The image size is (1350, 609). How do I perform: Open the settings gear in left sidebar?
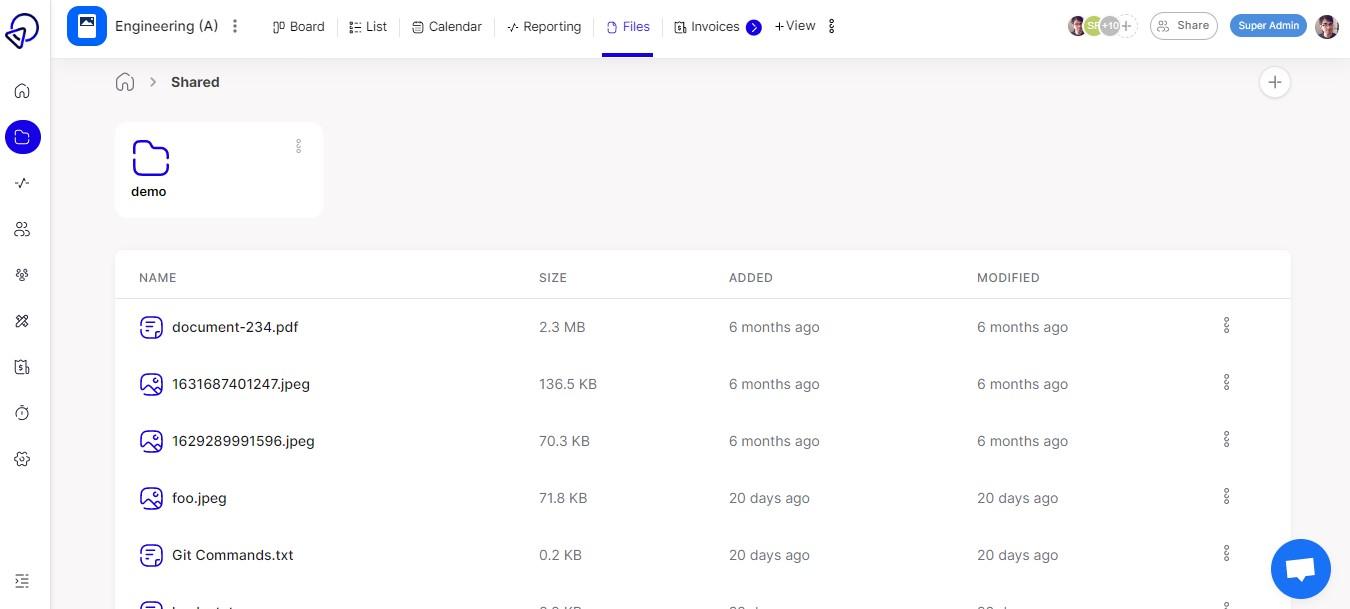tap(22, 459)
